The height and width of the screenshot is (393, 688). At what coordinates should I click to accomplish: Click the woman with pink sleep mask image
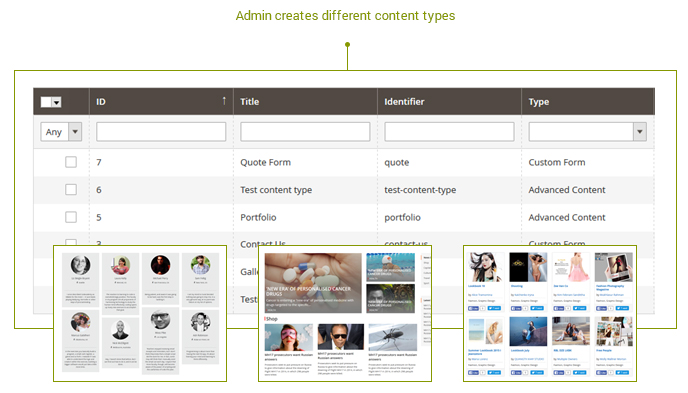click(289, 337)
